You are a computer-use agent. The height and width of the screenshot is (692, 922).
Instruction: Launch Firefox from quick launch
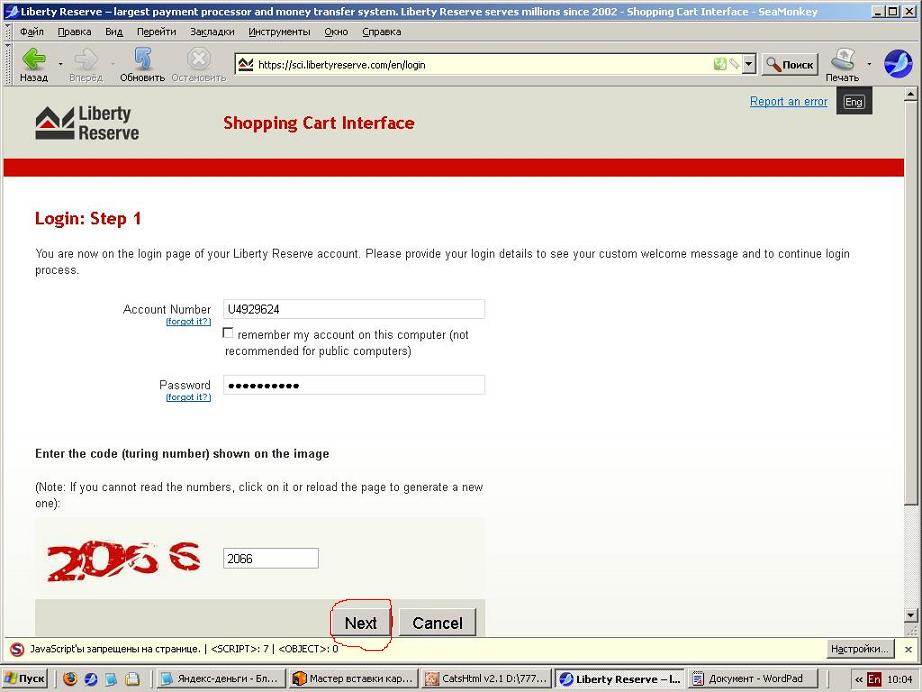click(x=70, y=679)
